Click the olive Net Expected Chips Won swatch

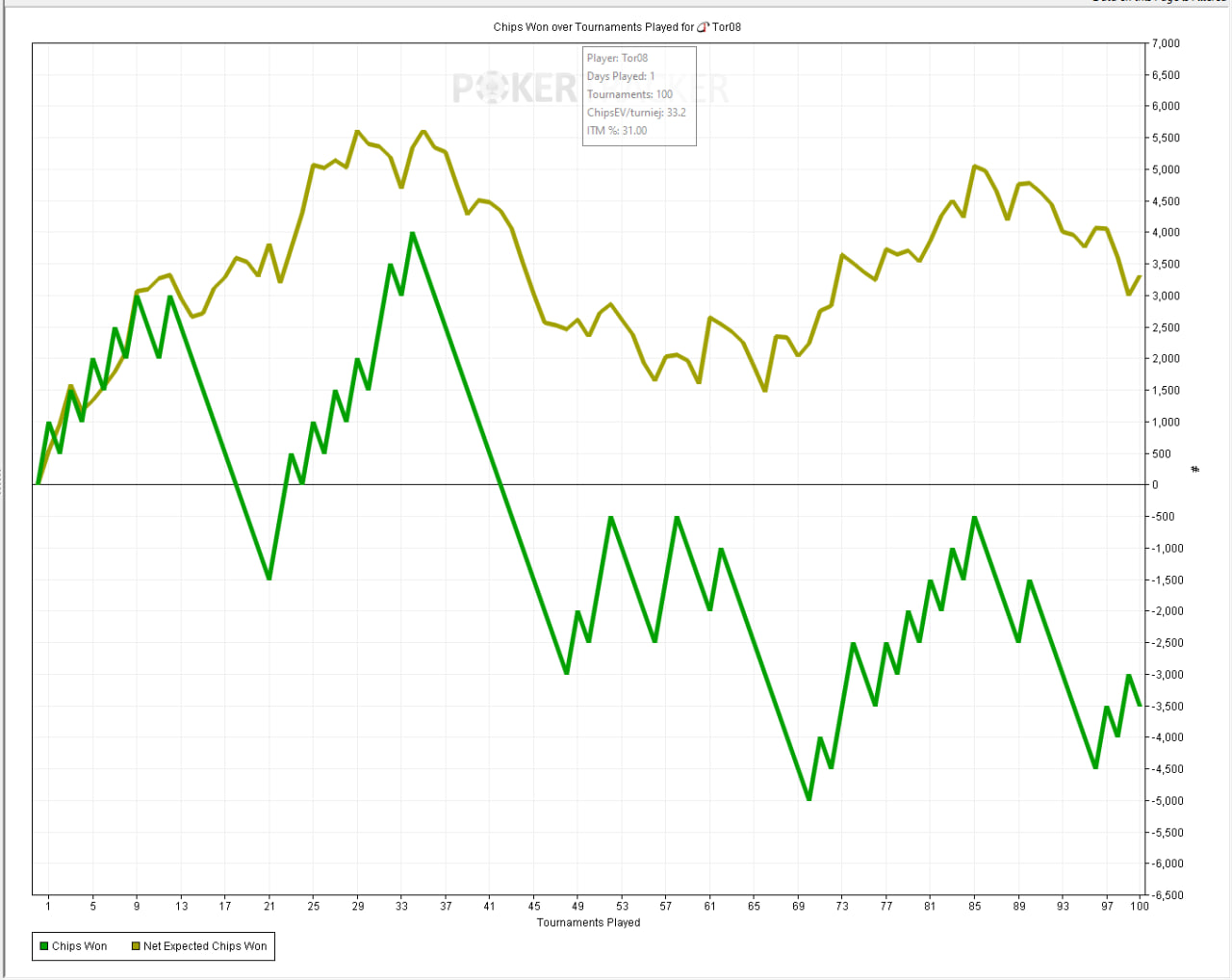tap(136, 946)
